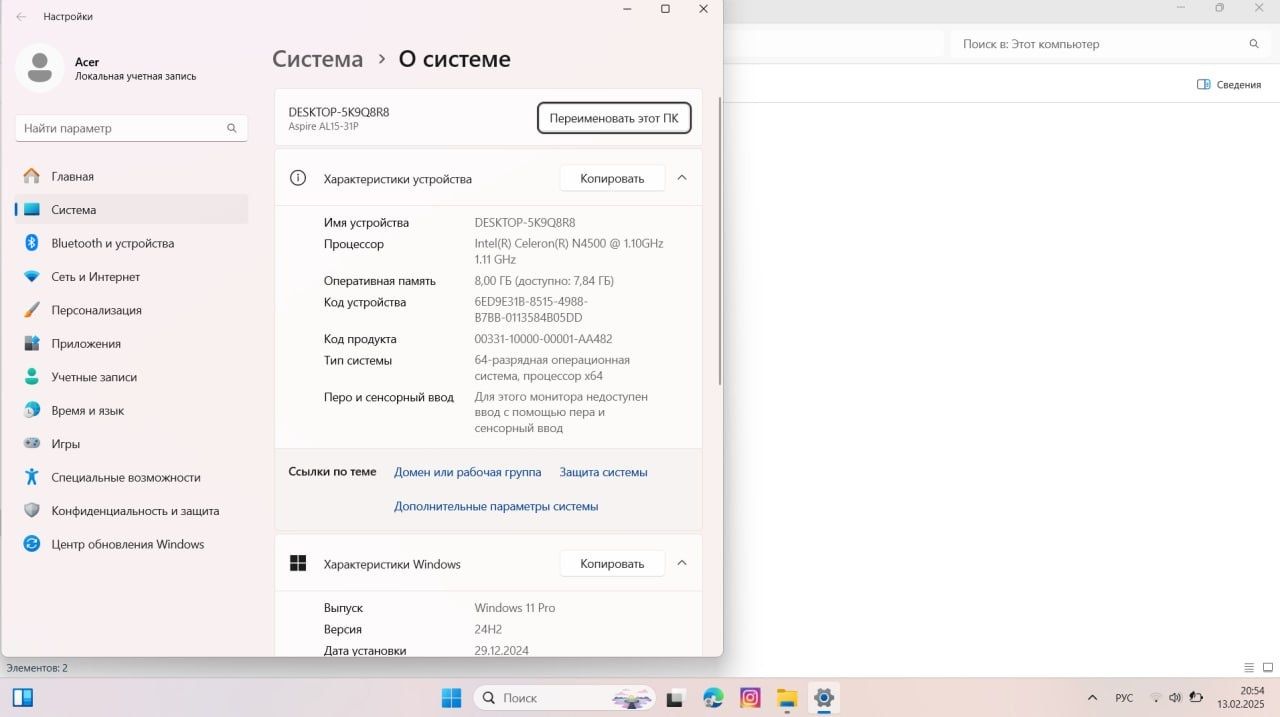Viewport: 1280px width, 717px height.
Task: Click the Учетные записи person icon
Action: [32, 377]
